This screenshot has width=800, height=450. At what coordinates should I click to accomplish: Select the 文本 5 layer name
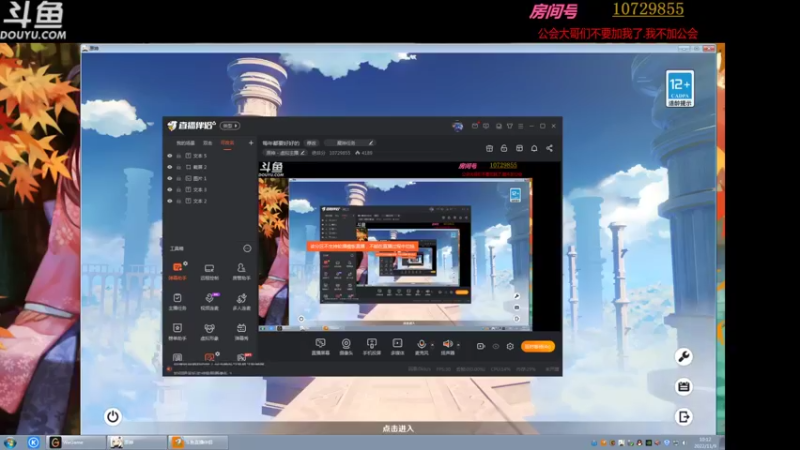200,156
